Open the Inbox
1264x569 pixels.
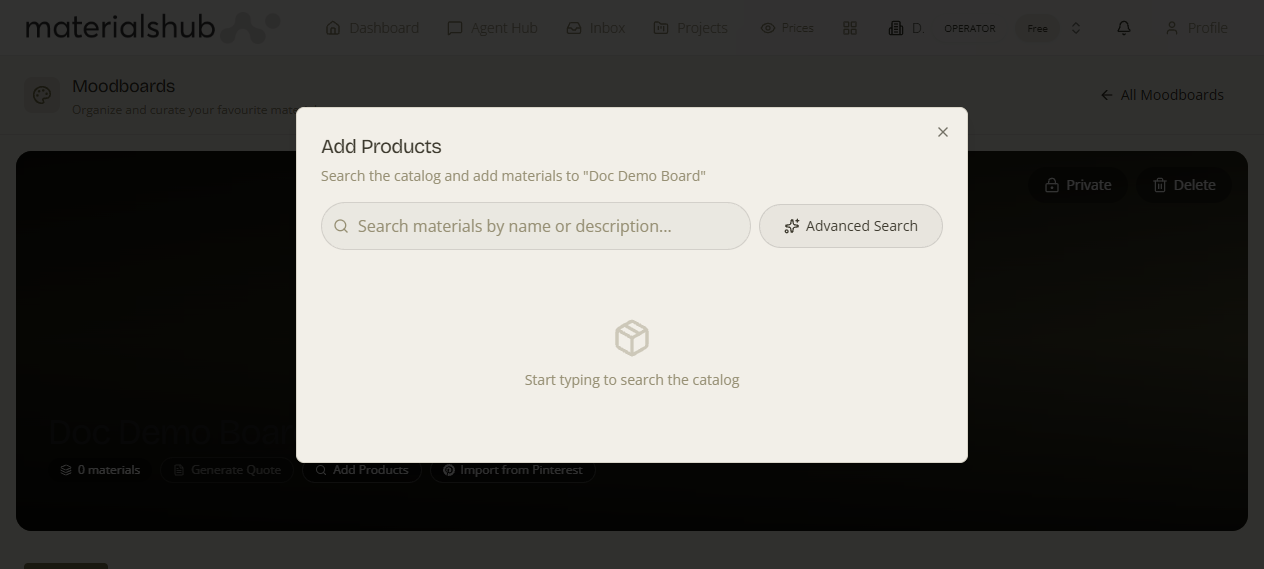point(595,28)
